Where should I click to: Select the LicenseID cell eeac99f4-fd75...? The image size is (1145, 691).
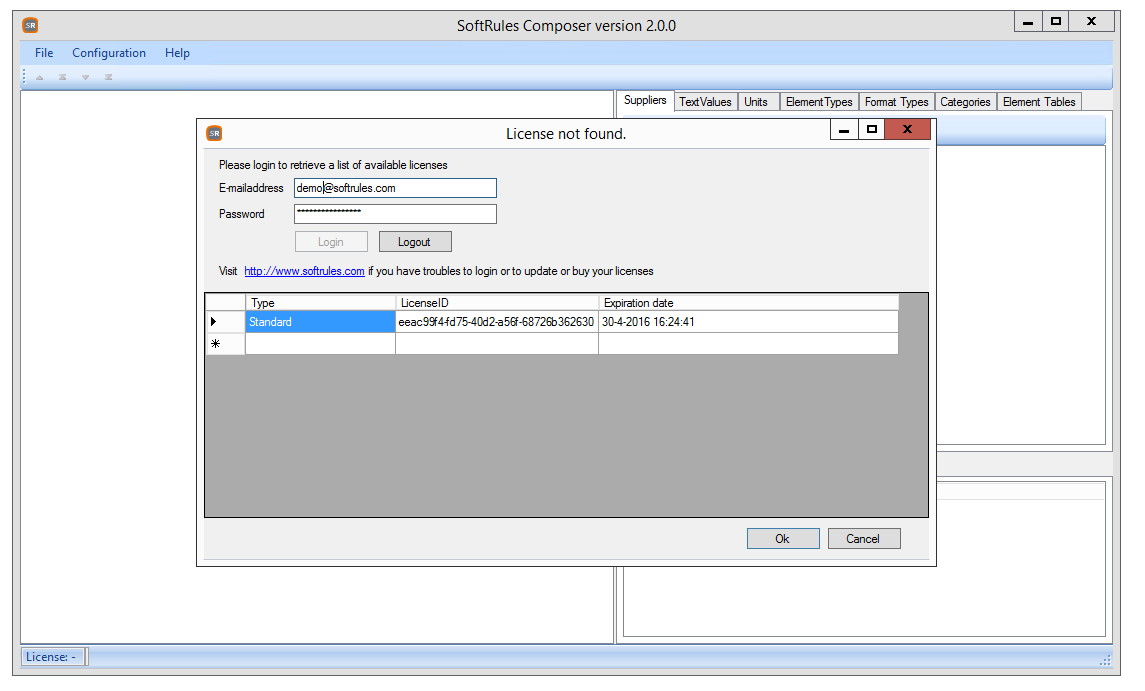point(497,322)
